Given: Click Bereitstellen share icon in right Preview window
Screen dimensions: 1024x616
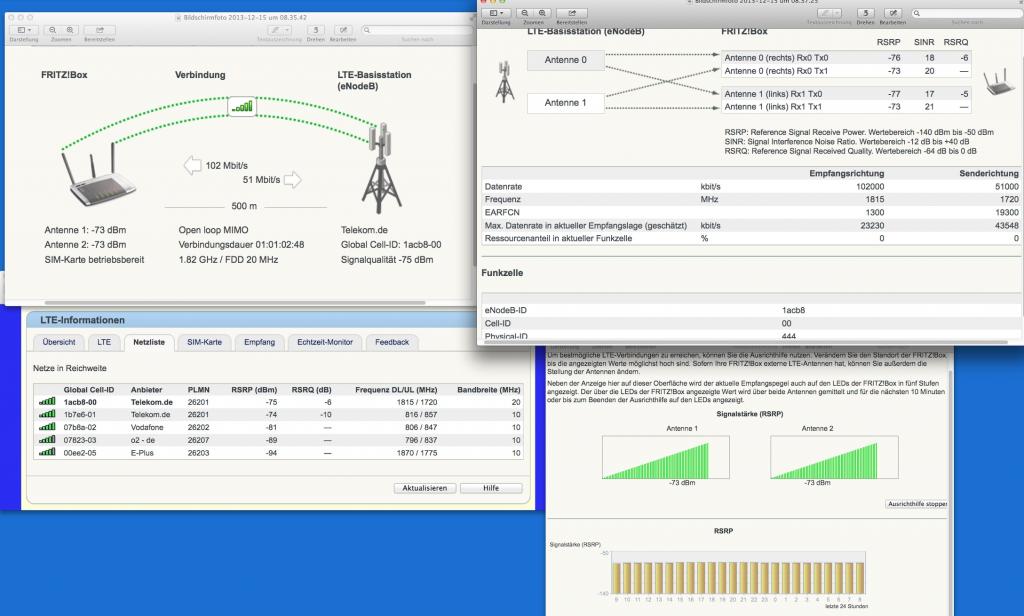Looking at the screenshot, I should coord(572,13).
